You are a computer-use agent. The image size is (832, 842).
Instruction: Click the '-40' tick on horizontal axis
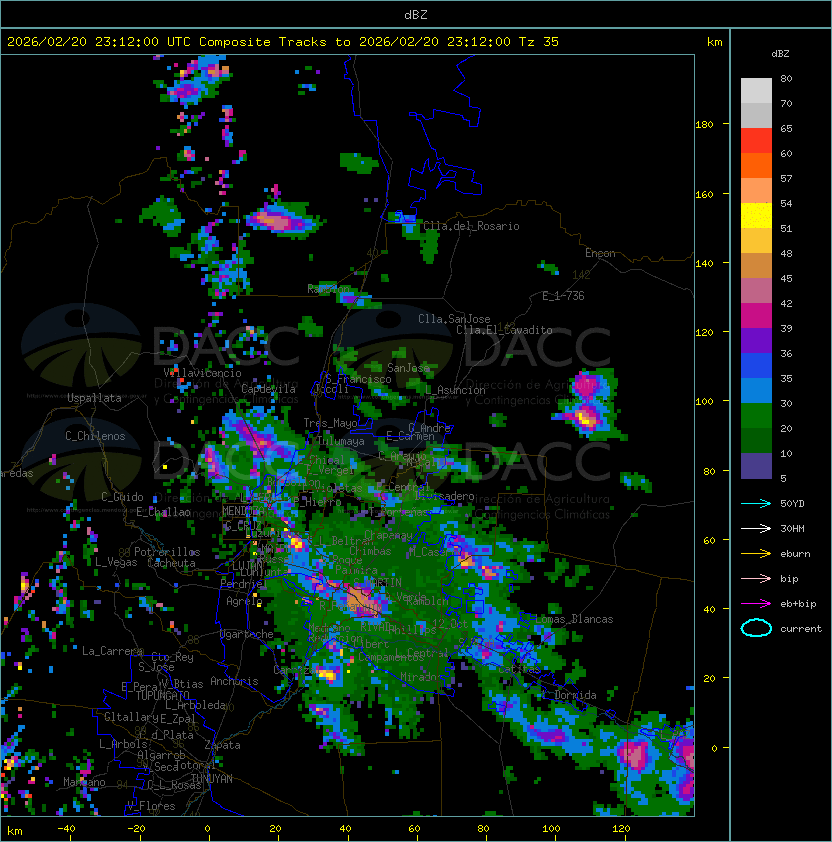click(67, 829)
